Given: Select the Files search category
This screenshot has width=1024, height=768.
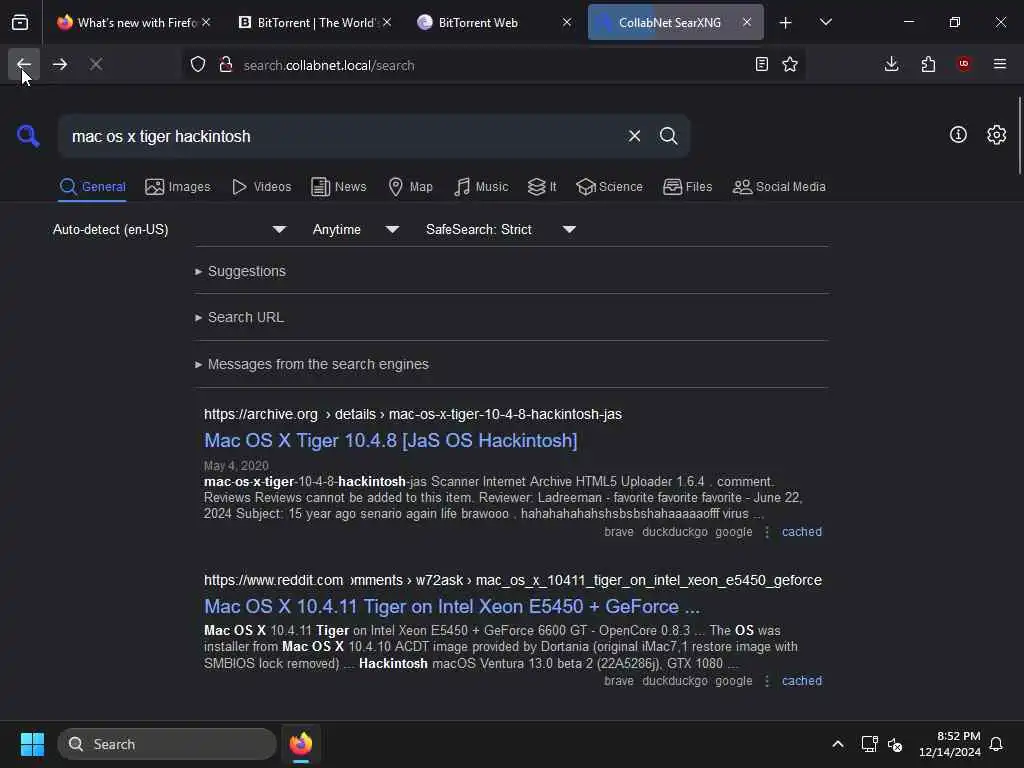Looking at the screenshot, I should [687, 187].
